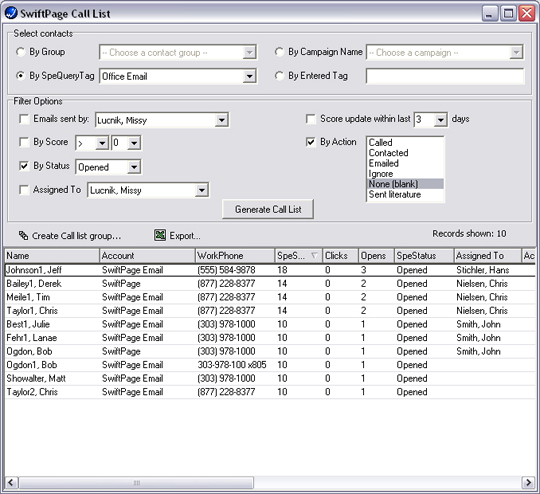
Task: Select the Ogdon1, Bob row
Action: tap(270, 365)
